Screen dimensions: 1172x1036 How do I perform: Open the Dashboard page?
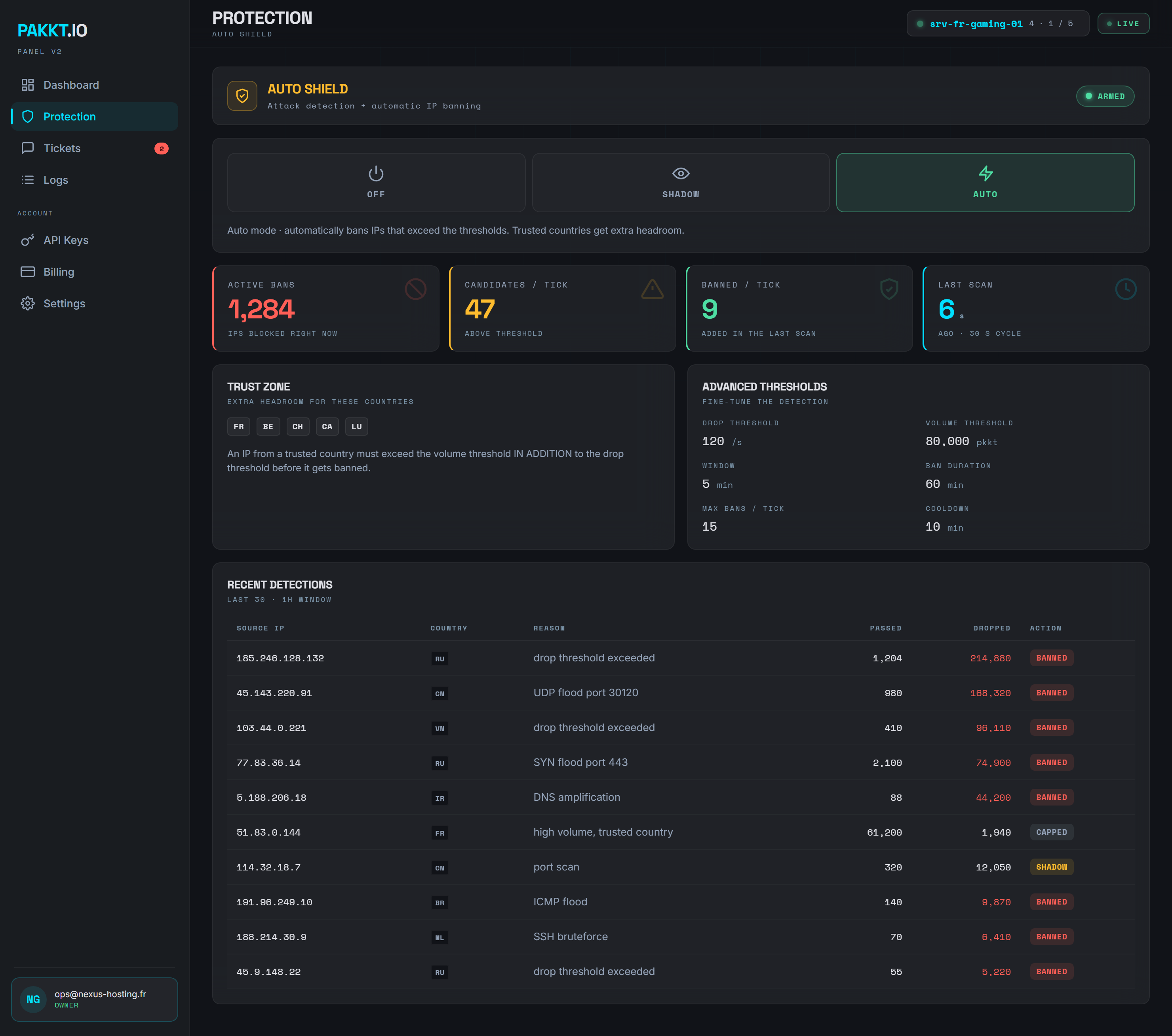[x=95, y=85]
